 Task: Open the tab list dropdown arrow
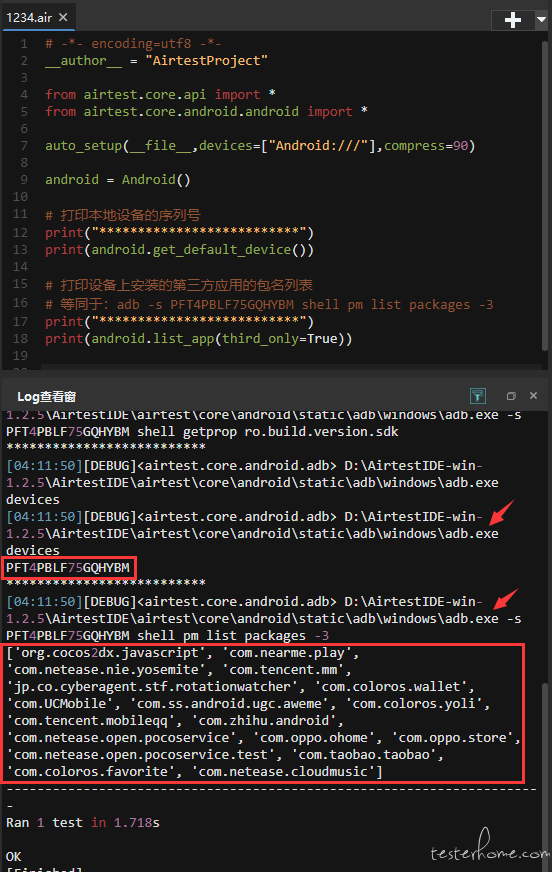541,20
